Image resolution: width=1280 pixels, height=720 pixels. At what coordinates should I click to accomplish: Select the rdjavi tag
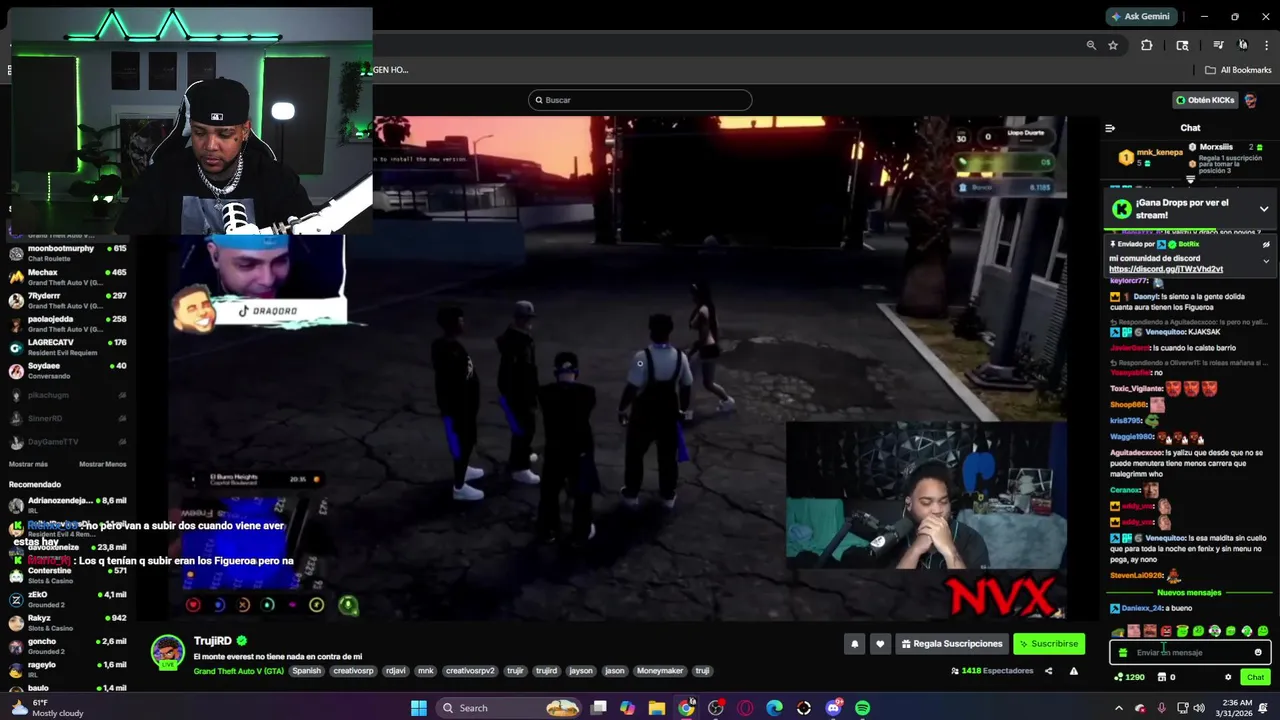click(x=396, y=671)
